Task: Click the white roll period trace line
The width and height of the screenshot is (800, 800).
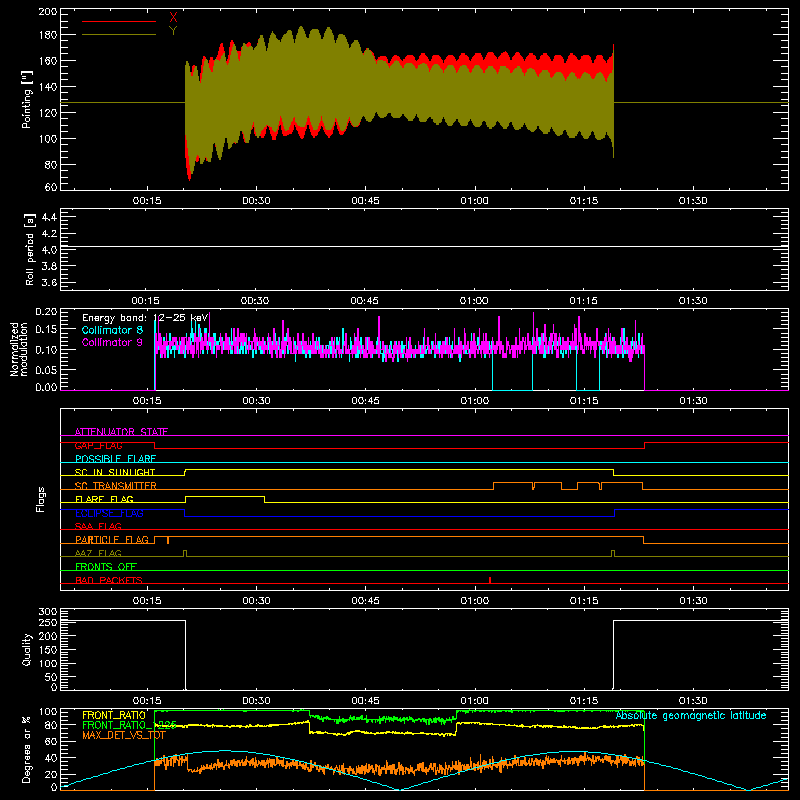Action: [424, 247]
